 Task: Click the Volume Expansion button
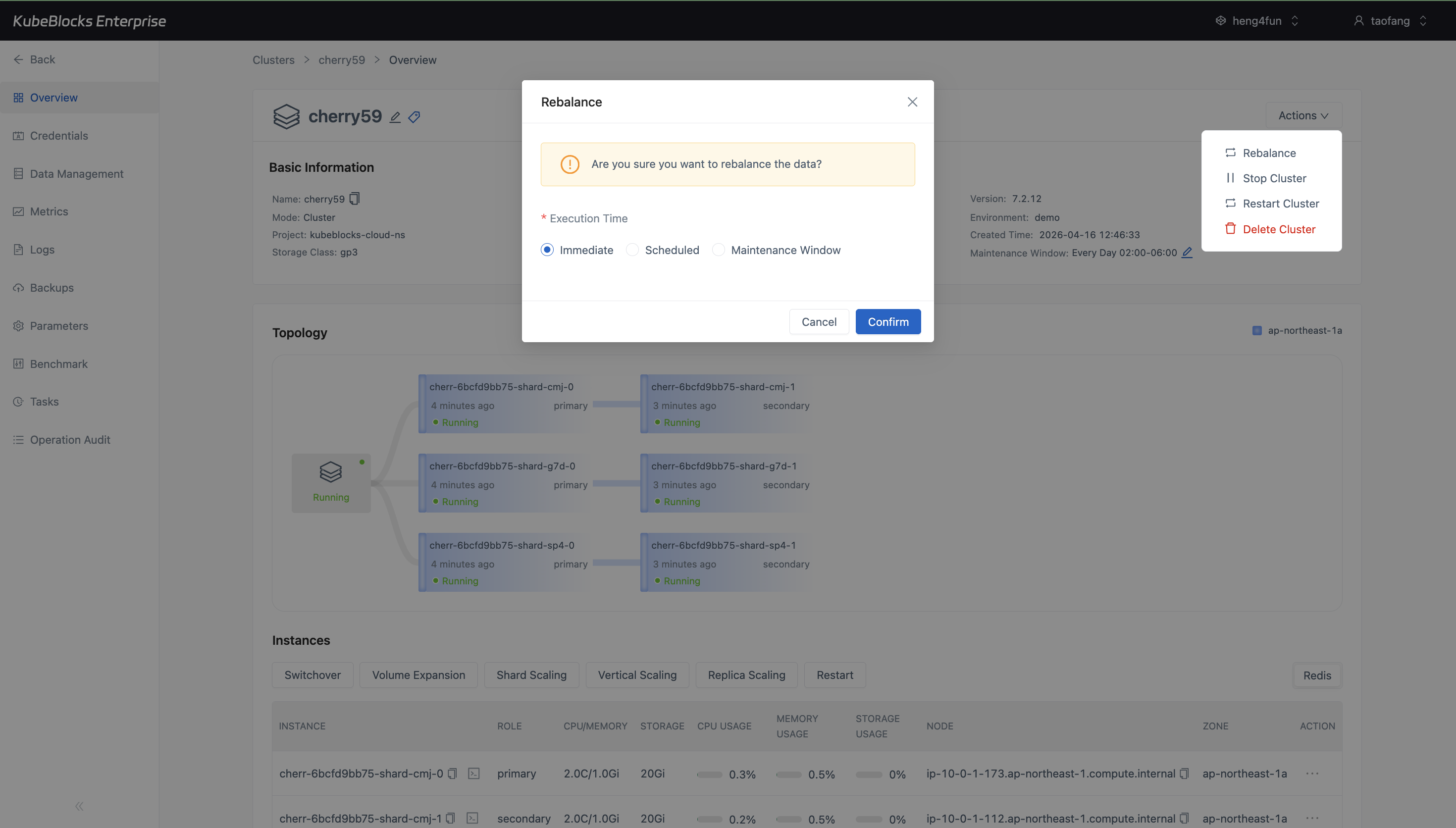point(418,675)
